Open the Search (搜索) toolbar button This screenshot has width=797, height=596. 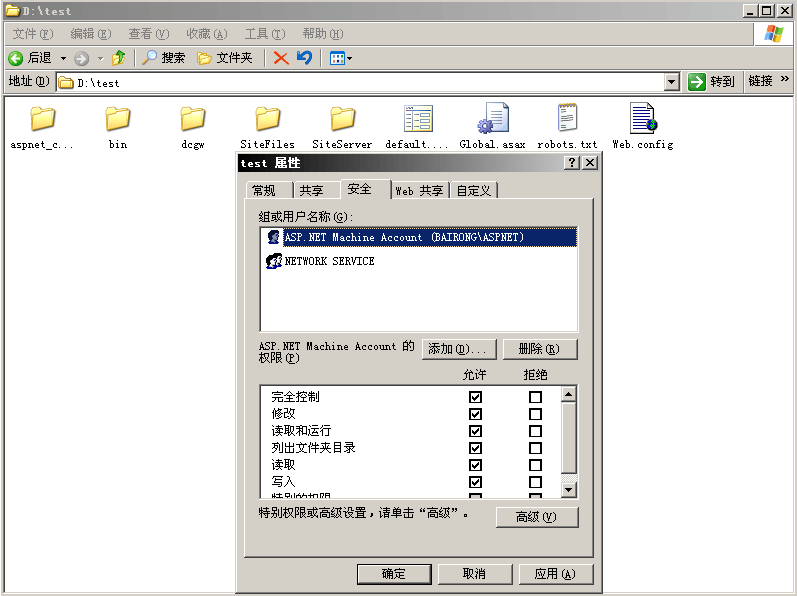[163, 58]
